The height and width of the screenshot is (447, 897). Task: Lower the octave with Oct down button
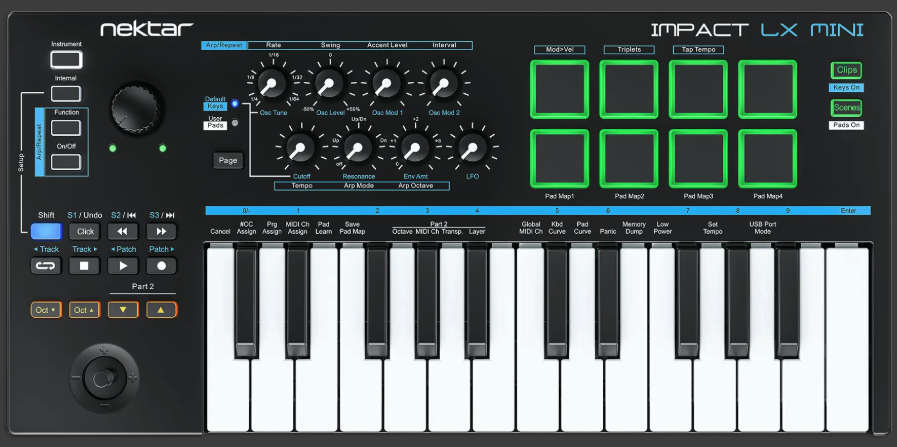click(x=46, y=310)
